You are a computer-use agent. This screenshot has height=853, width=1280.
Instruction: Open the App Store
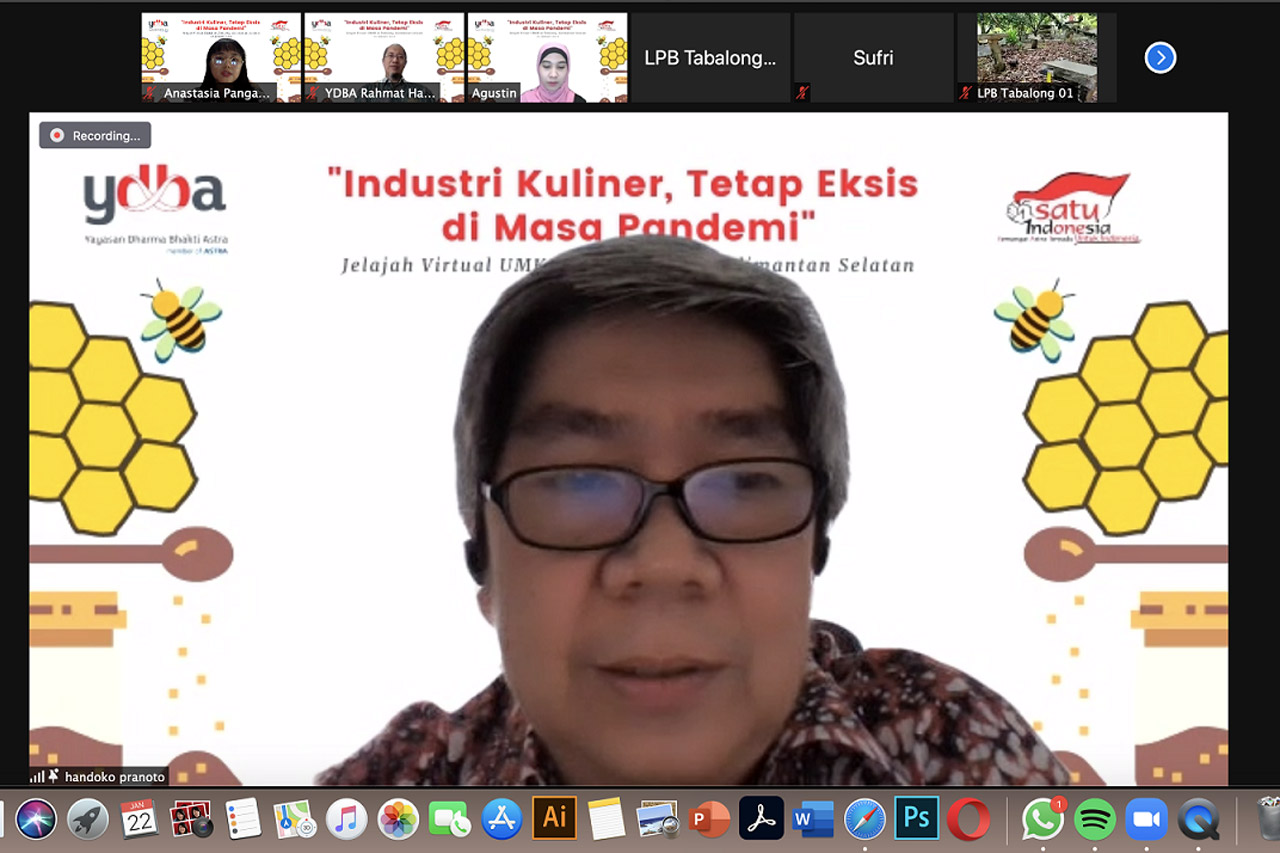[x=502, y=820]
